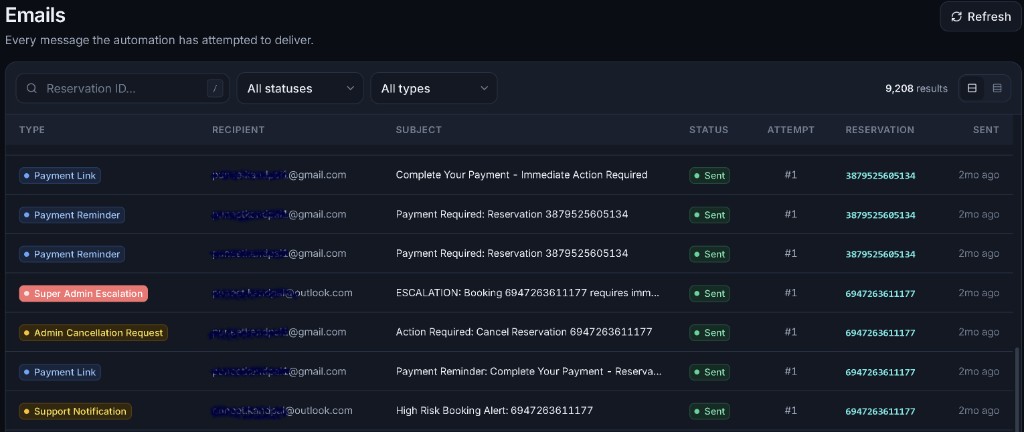The image size is (1024, 432).
Task: Click the Payment Link badge beside Complete Your Payment
Action: 59,176
